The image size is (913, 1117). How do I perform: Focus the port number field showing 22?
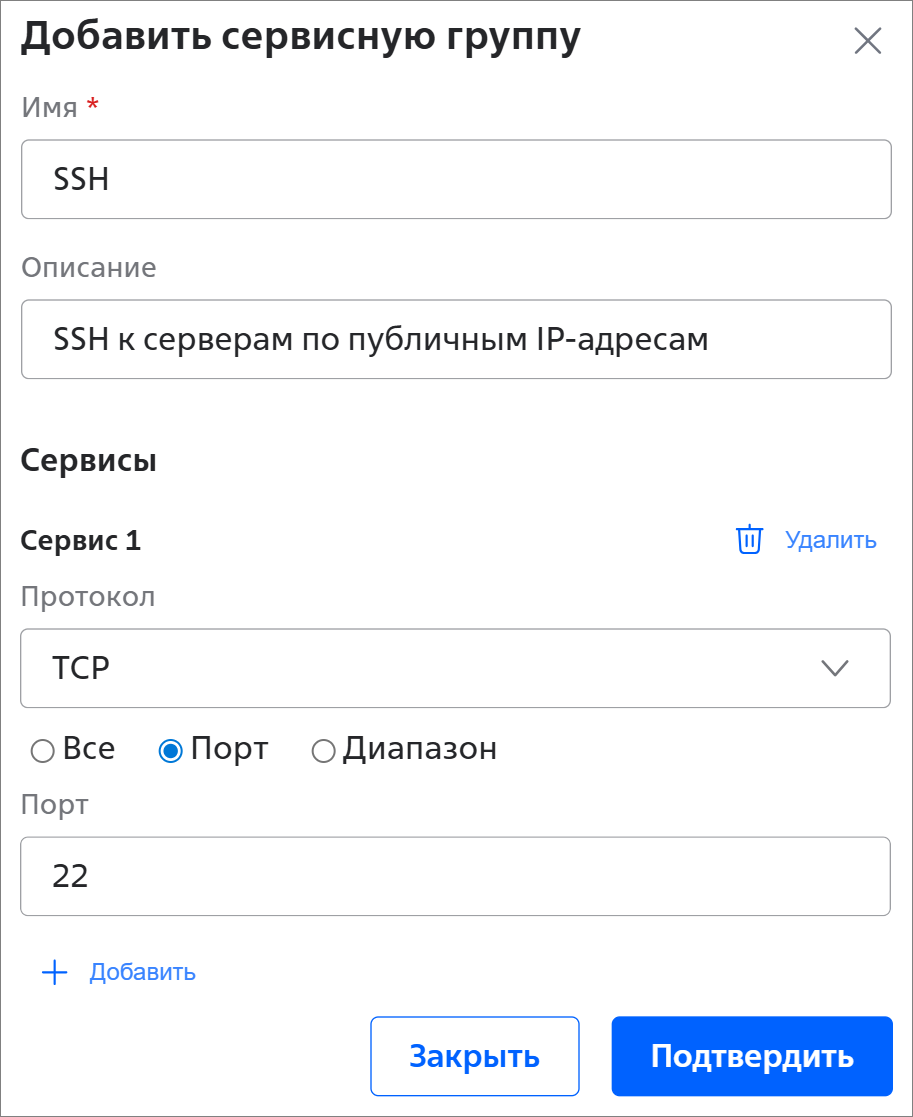tap(455, 876)
